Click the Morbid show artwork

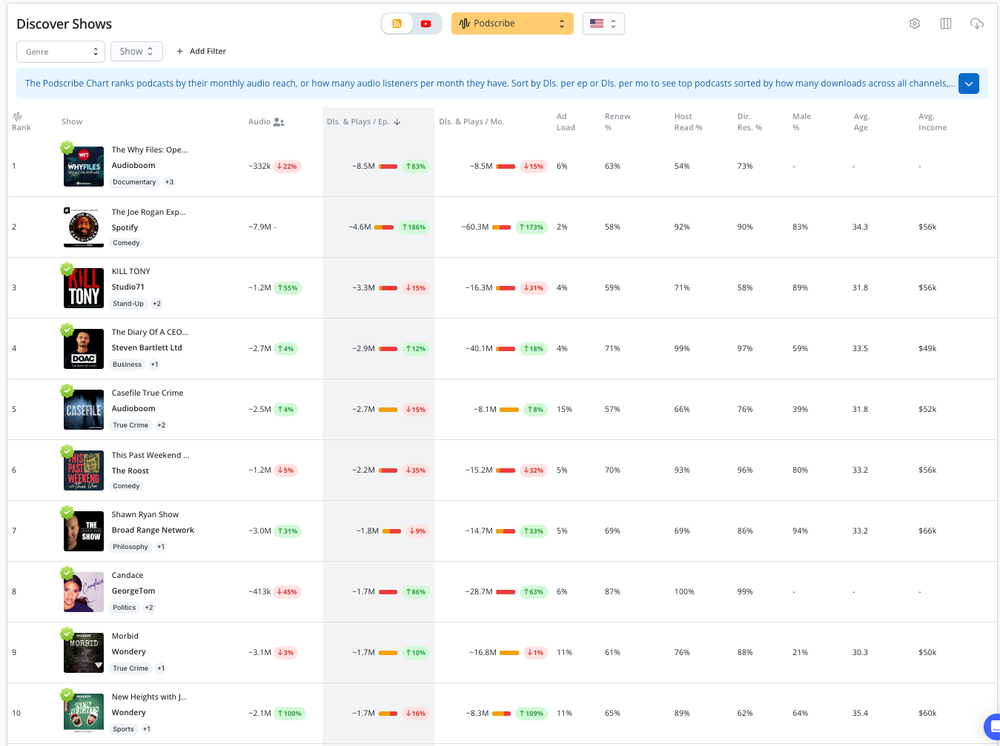[x=84, y=653]
